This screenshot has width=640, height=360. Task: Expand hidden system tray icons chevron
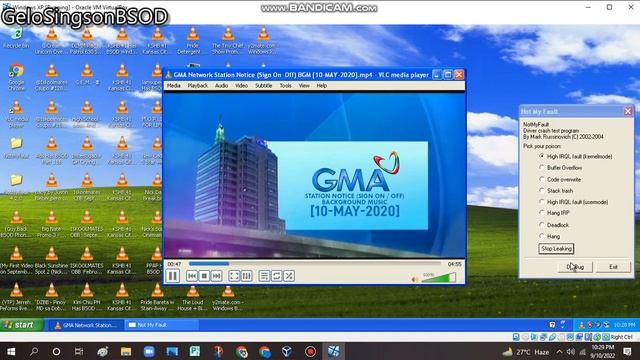[559, 351]
